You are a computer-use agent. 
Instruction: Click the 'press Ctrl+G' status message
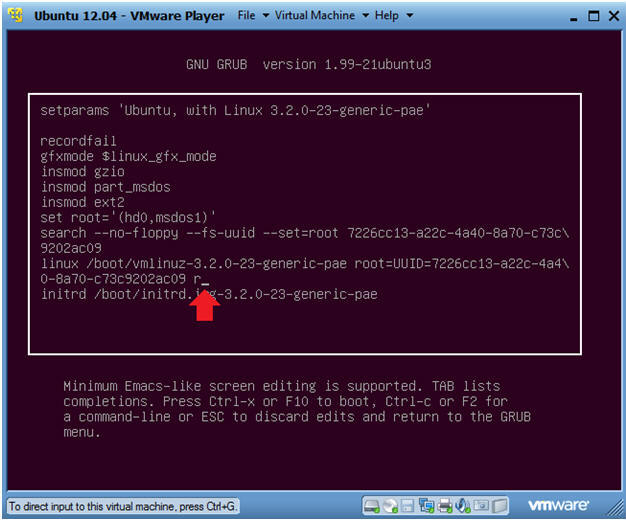(x=122, y=506)
